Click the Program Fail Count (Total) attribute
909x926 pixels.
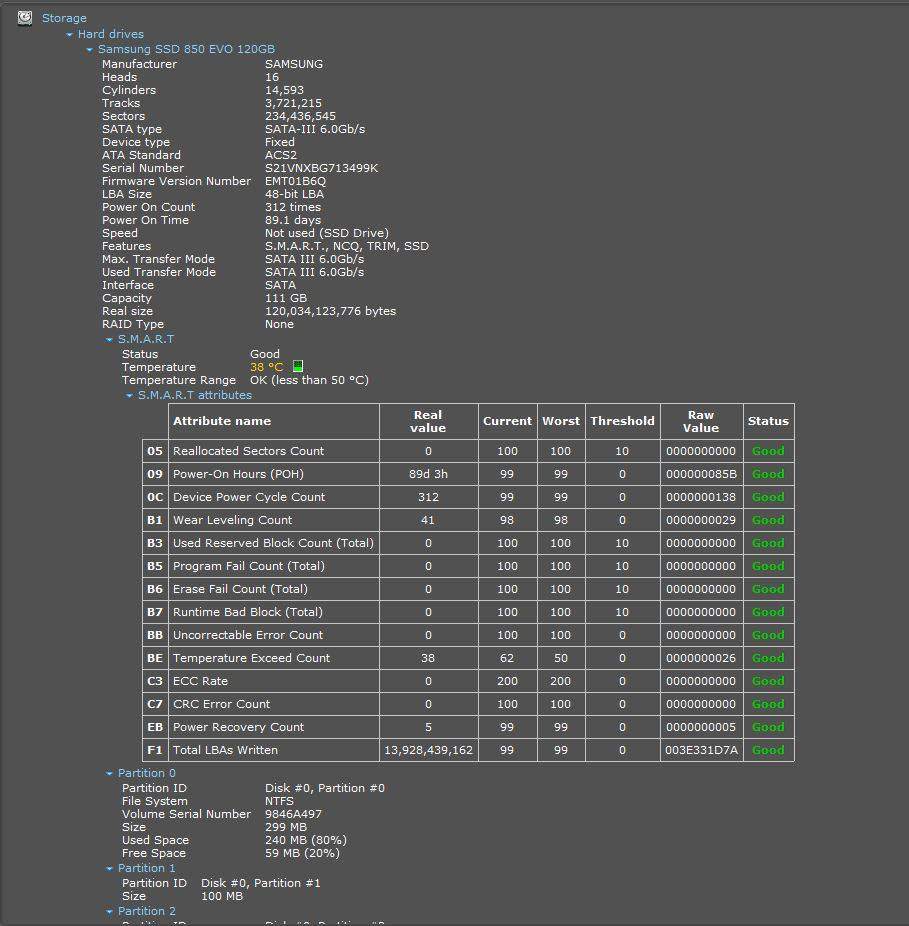[249, 566]
